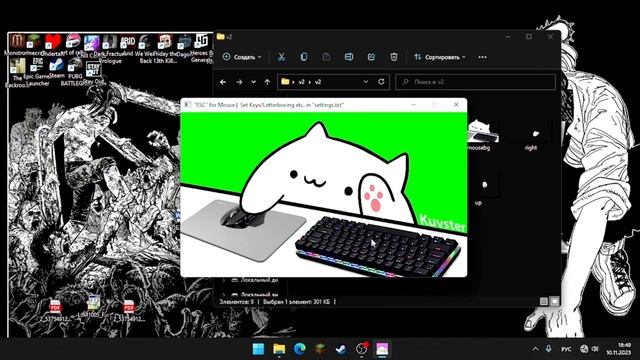Image resolution: width=640 pixels, height=360 pixels.
Task: Click the microphone tray icon
Action: [549, 349]
